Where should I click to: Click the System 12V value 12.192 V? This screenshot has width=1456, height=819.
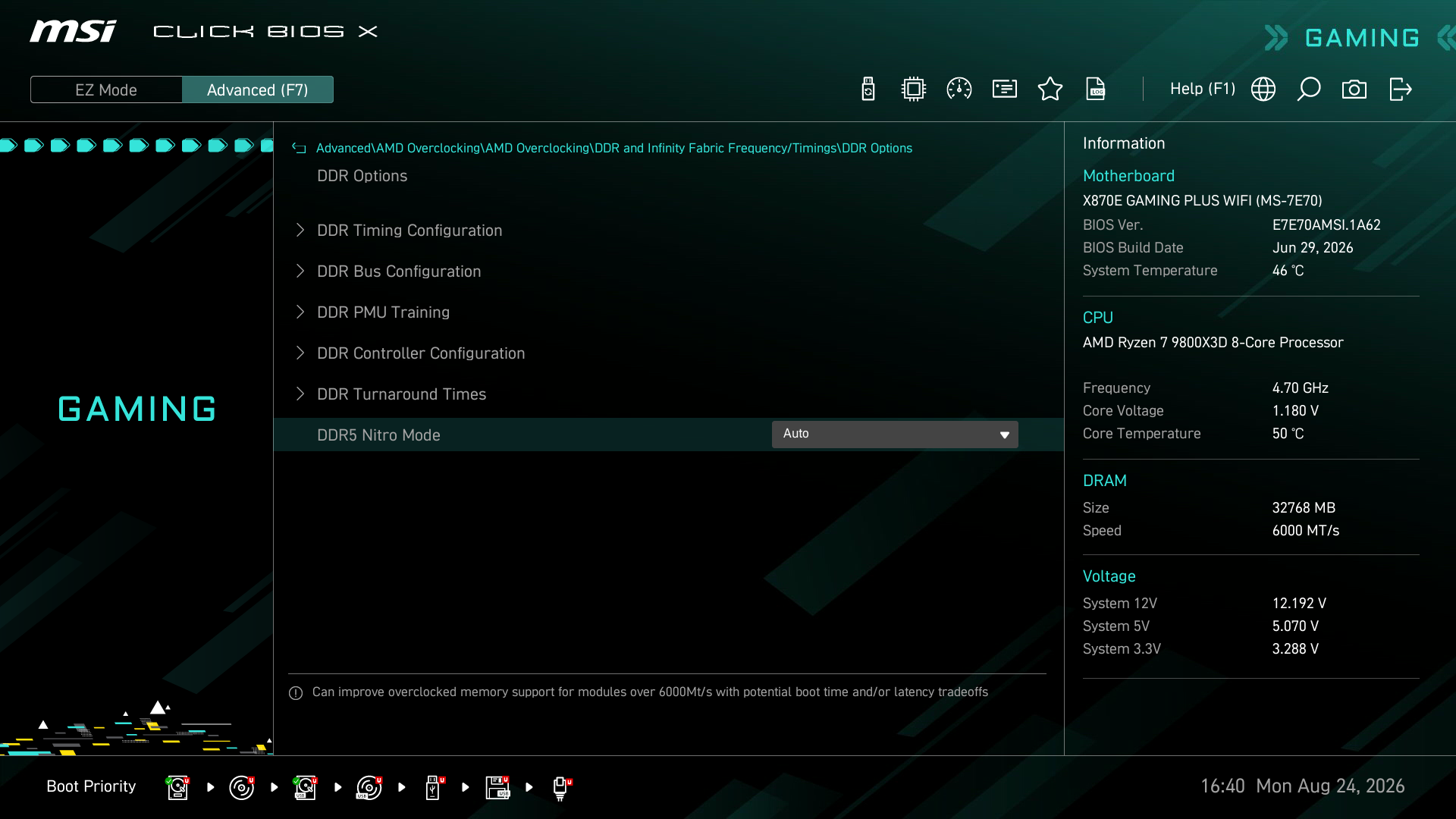click(x=1299, y=604)
